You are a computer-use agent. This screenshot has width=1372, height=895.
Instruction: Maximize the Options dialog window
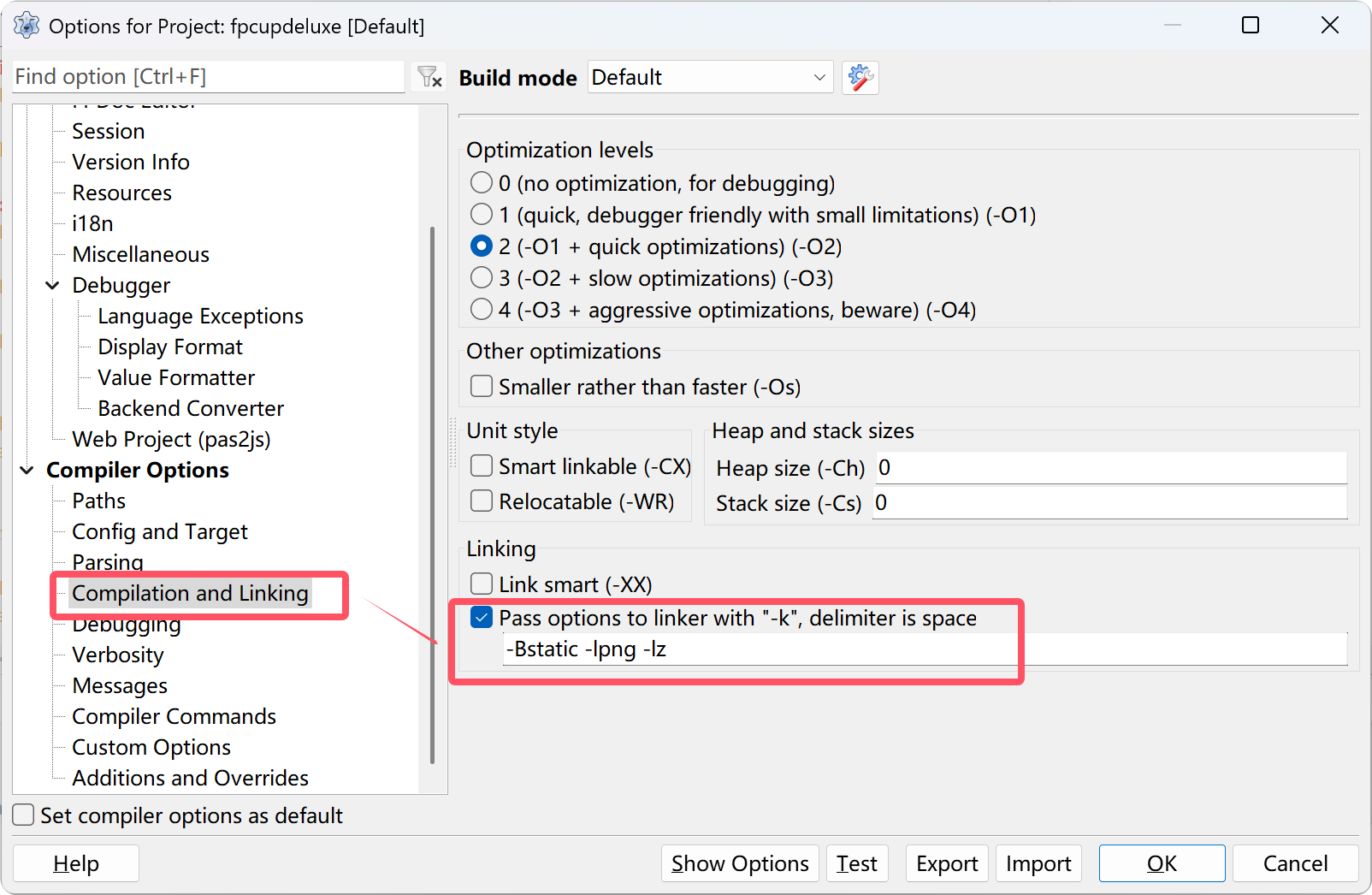(x=1250, y=26)
